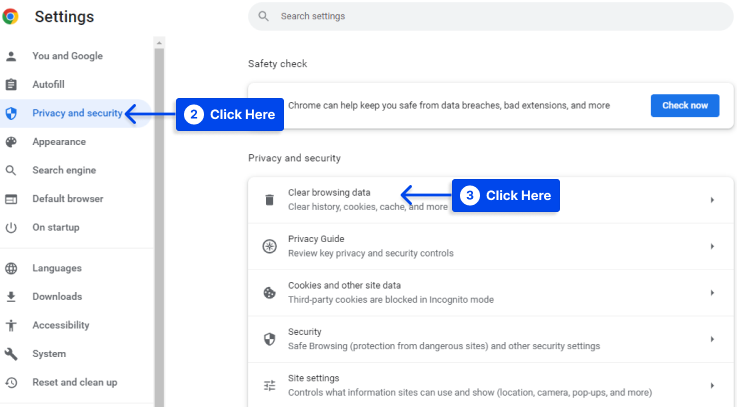Screen dimensions: 737x407
Task: Open Downloads settings
Action: [57, 297]
